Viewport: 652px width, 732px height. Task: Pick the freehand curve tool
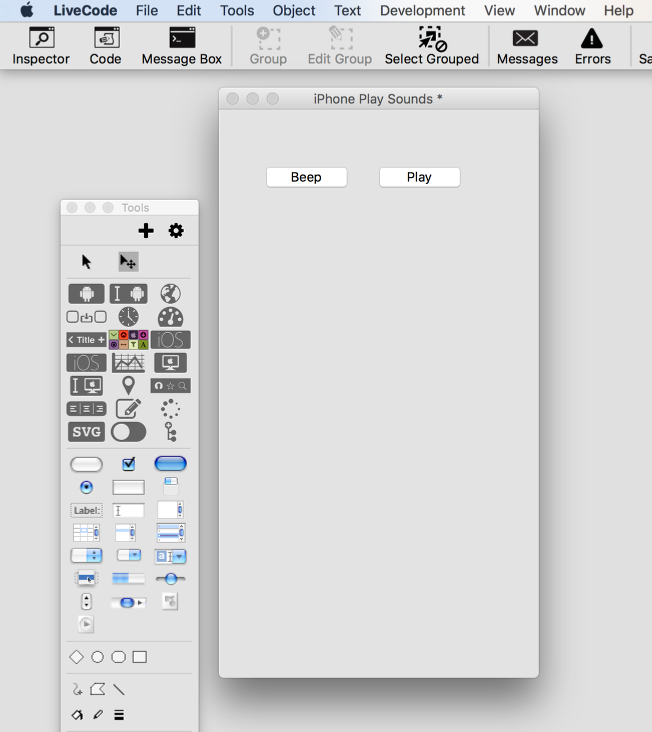tap(77, 689)
